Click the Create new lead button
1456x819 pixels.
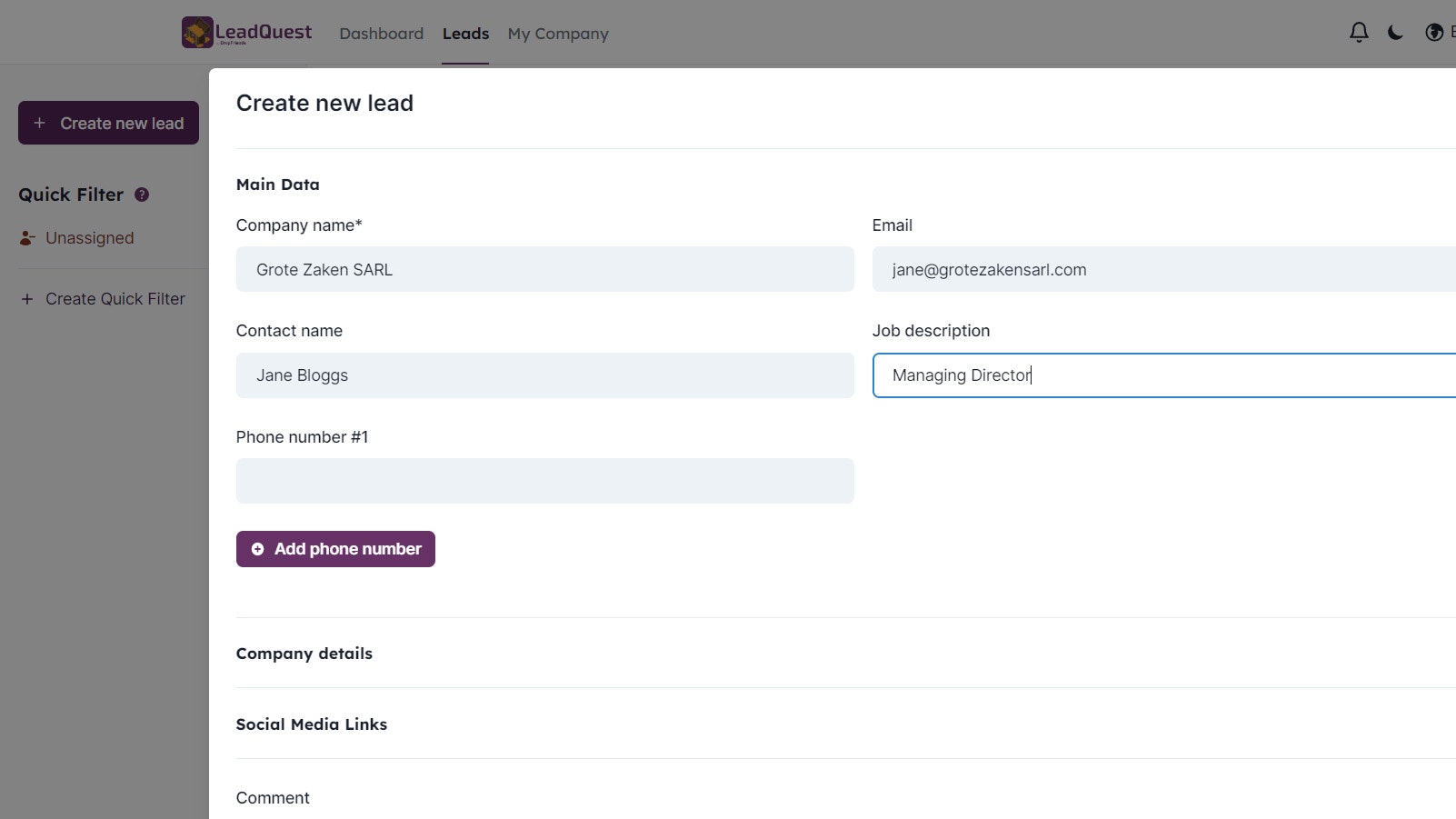click(x=108, y=123)
